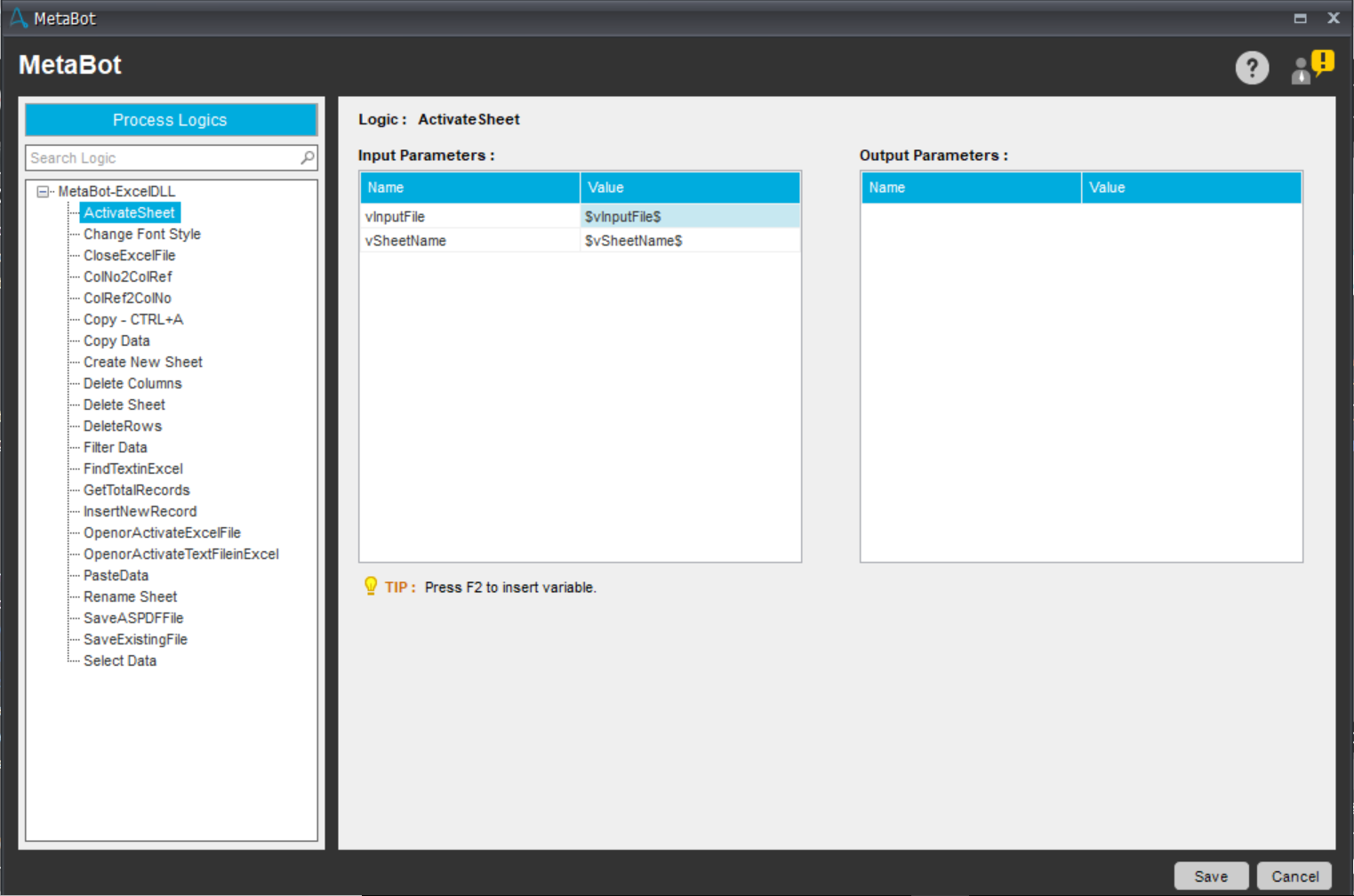This screenshot has width=1354, height=896.
Task: Select the Filter Data logic
Action: pos(116,447)
